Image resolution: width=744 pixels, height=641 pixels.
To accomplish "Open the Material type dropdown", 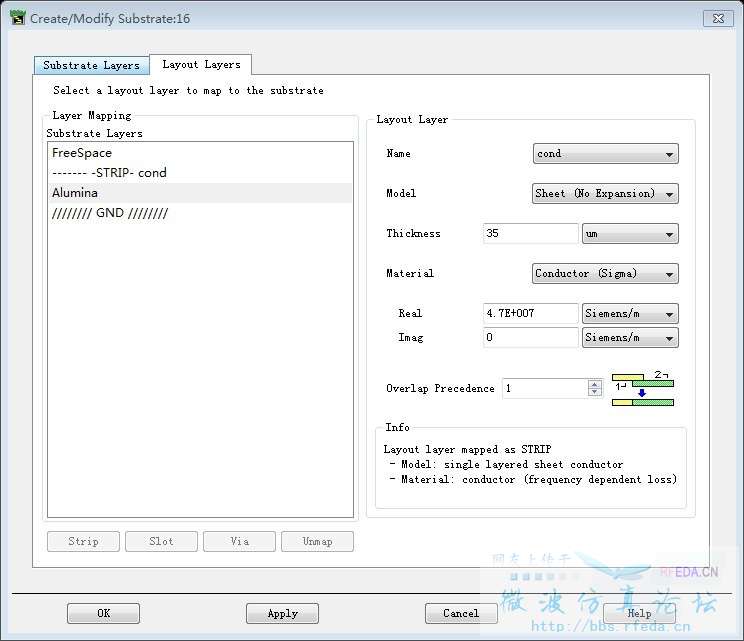I will [x=605, y=274].
